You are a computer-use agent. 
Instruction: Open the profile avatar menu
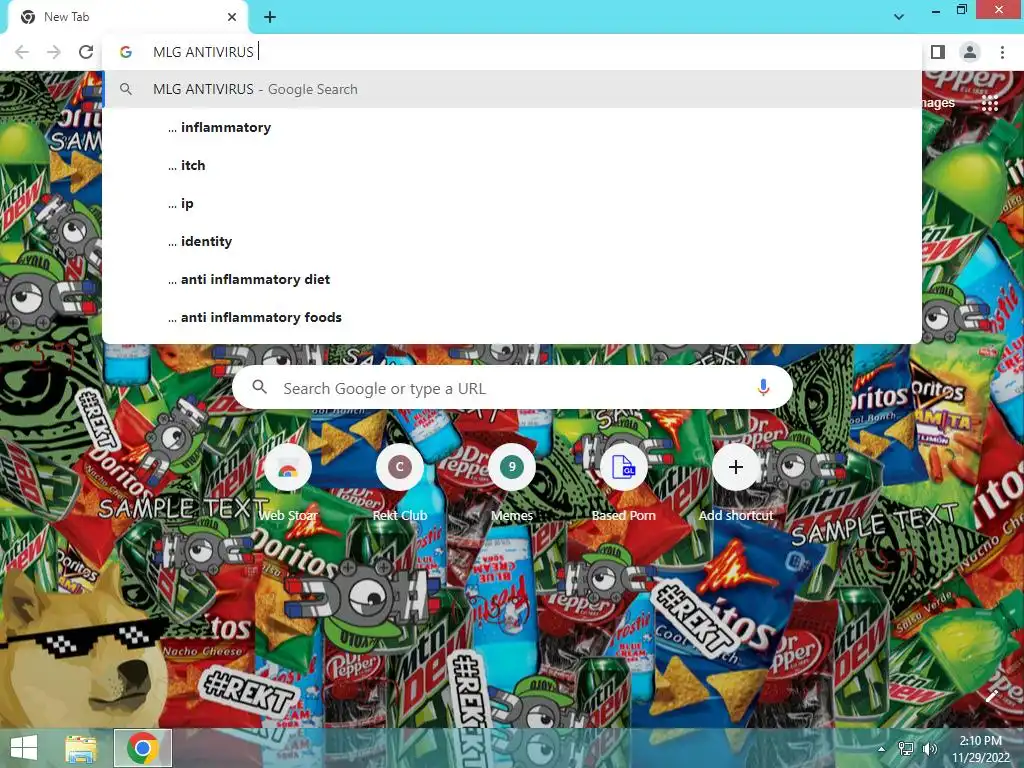point(970,52)
